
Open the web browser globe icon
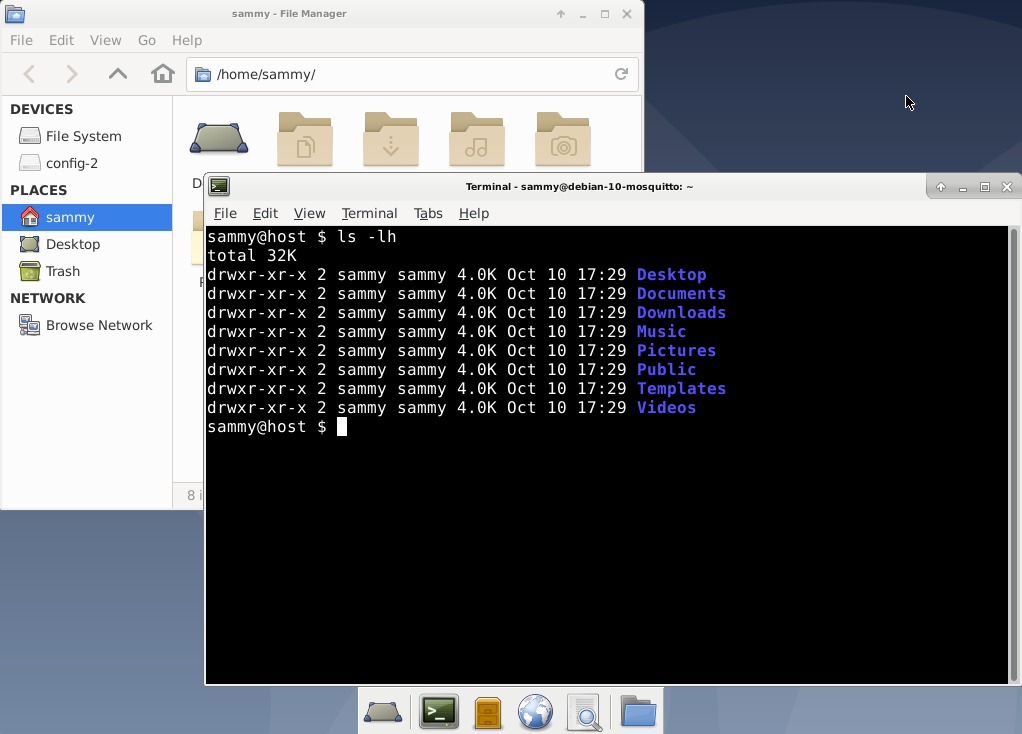click(535, 712)
